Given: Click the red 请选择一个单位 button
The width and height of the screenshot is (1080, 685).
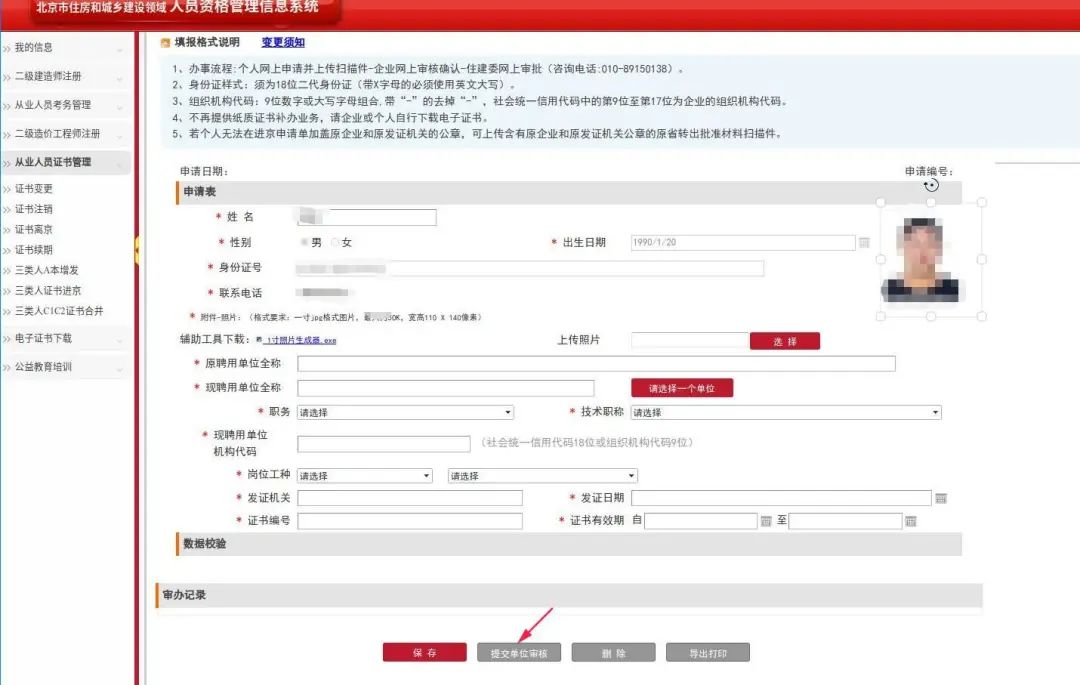Looking at the screenshot, I should coord(682,388).
